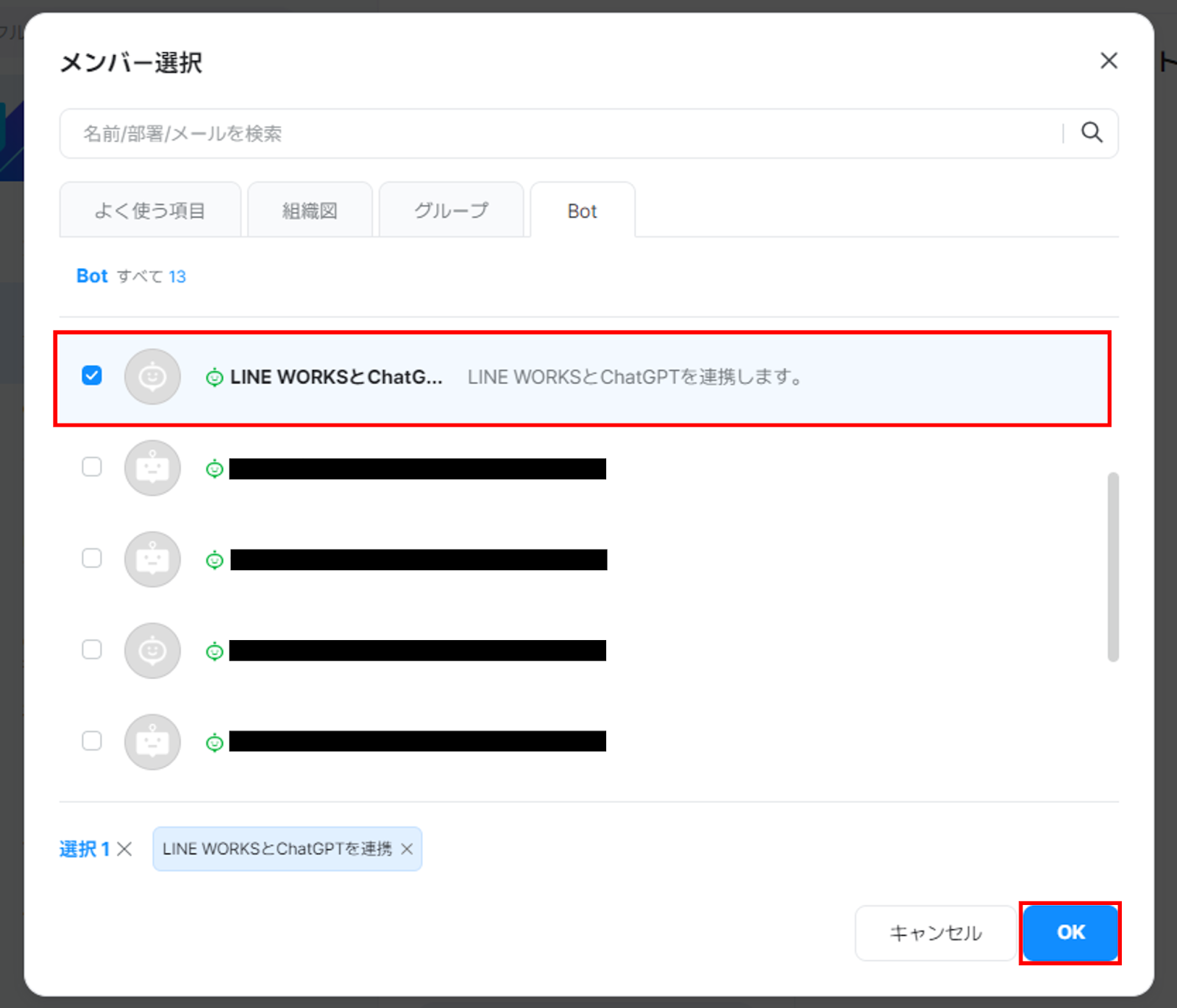
Task: Clear all selections with the X beside 選択 1
Action: (x=124, y=849)
